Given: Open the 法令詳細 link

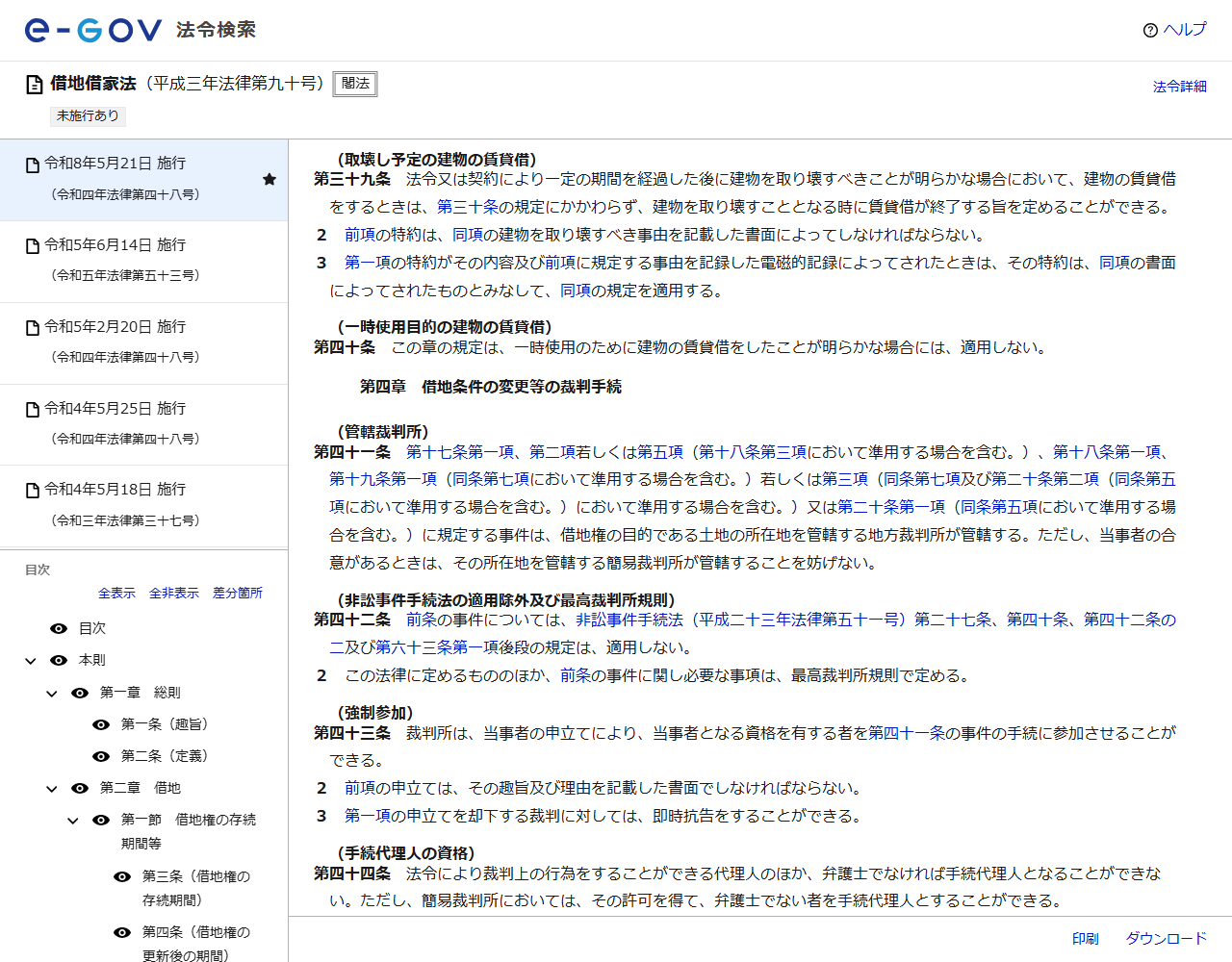Looking at the screenshot, I should 1180,87.
